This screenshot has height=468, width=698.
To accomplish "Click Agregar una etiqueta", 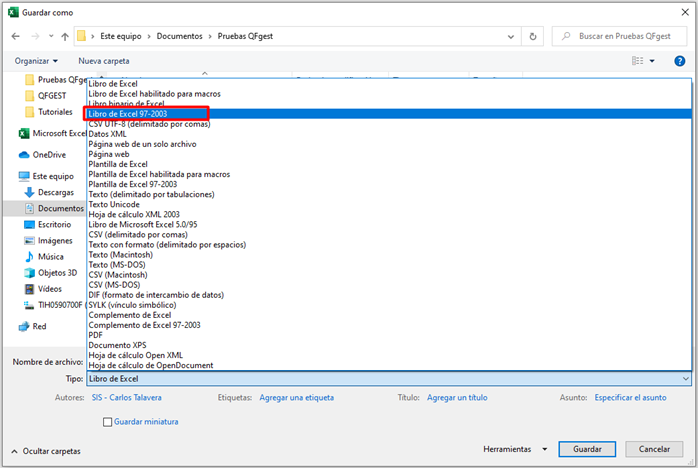I will [x=296, y=398].
